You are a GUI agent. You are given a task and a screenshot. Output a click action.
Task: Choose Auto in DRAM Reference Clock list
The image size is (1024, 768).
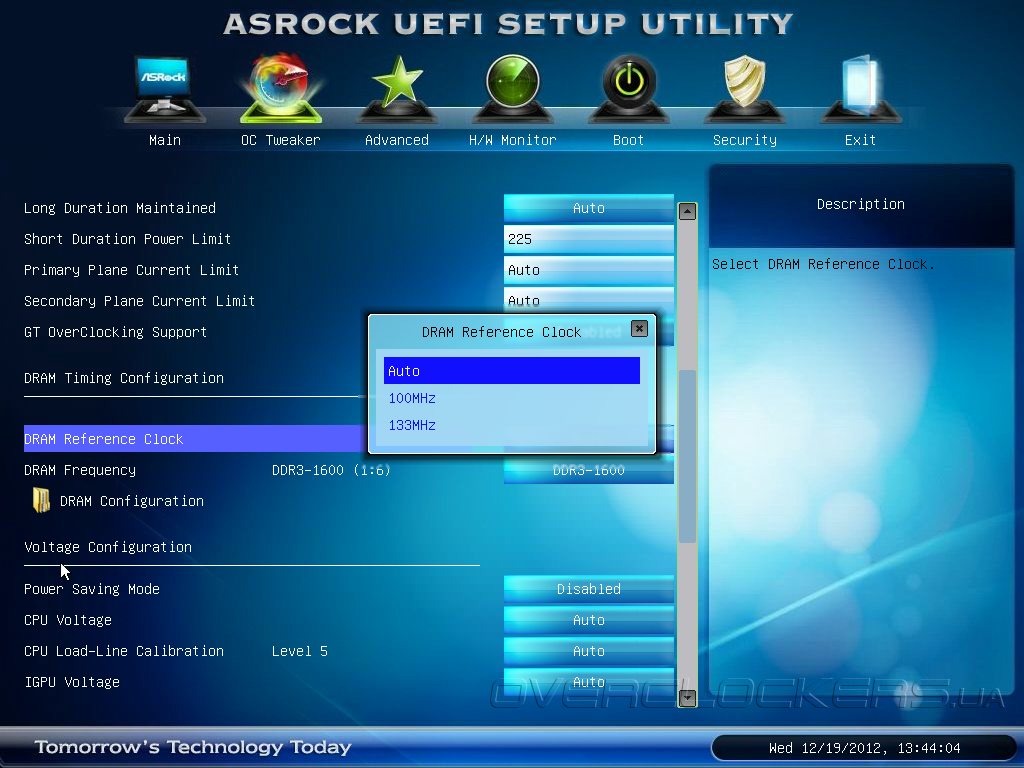[511, 371]
